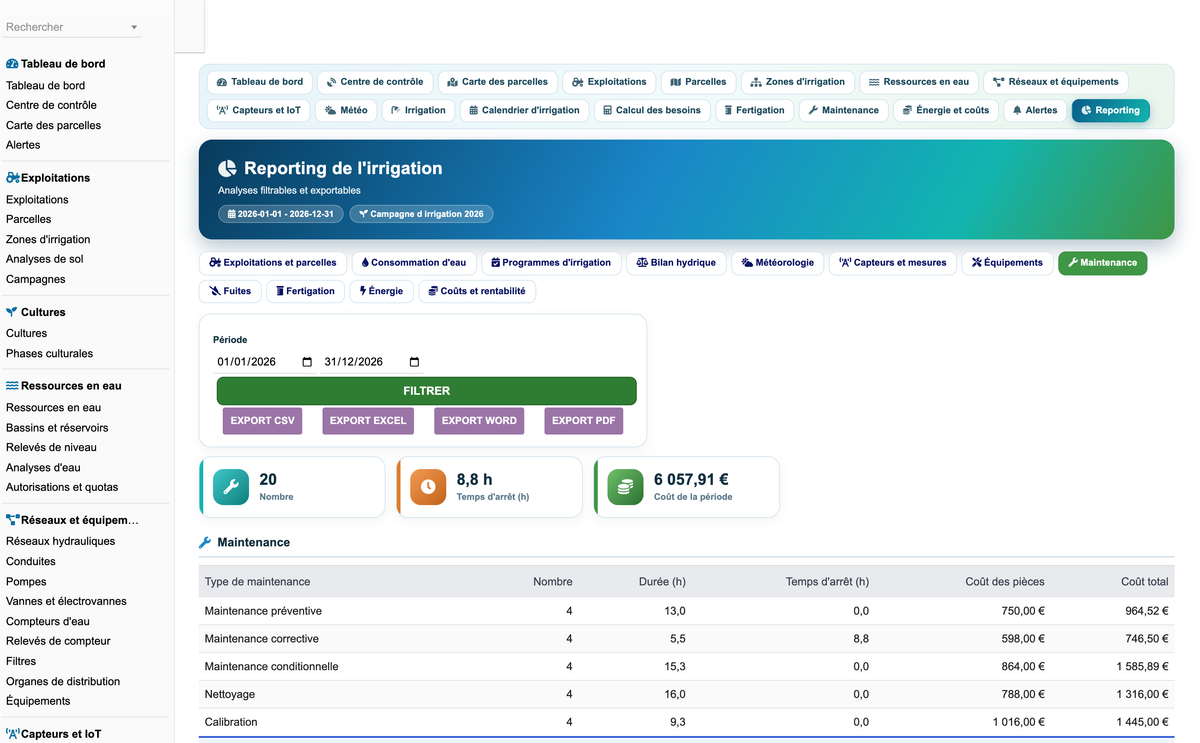Image resolution: width=1200 pixels, height=743 pixels.
Task: Switch to Consommation d'eau report
Action: click(414, 263)
